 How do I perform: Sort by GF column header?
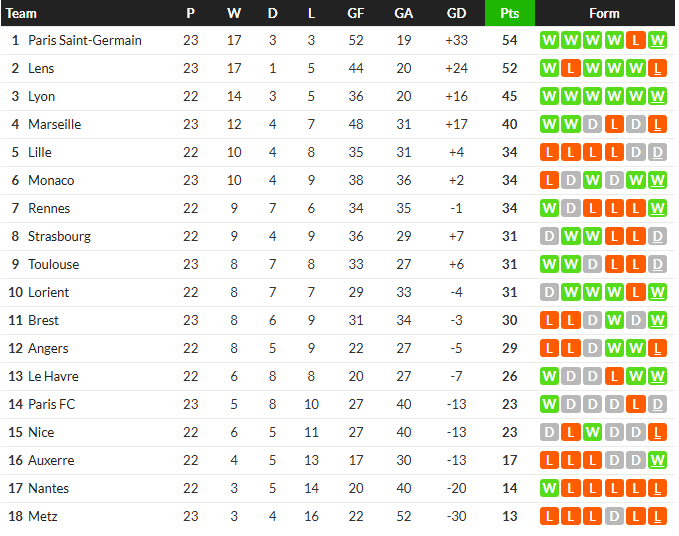coord(355,13)
